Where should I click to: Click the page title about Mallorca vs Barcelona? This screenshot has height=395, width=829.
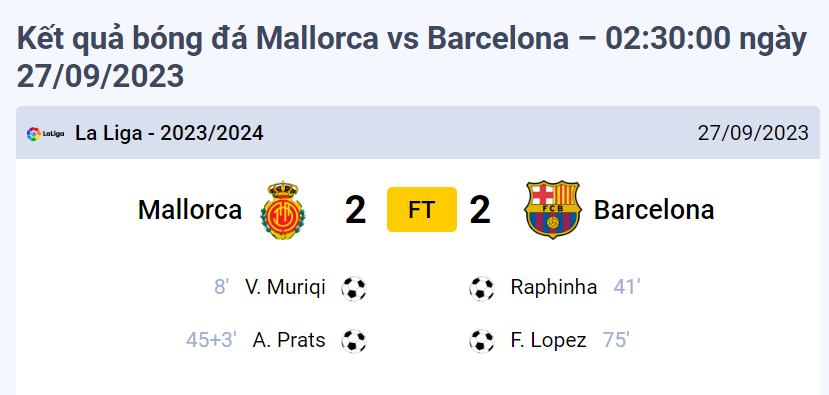(x=412, y=57)
